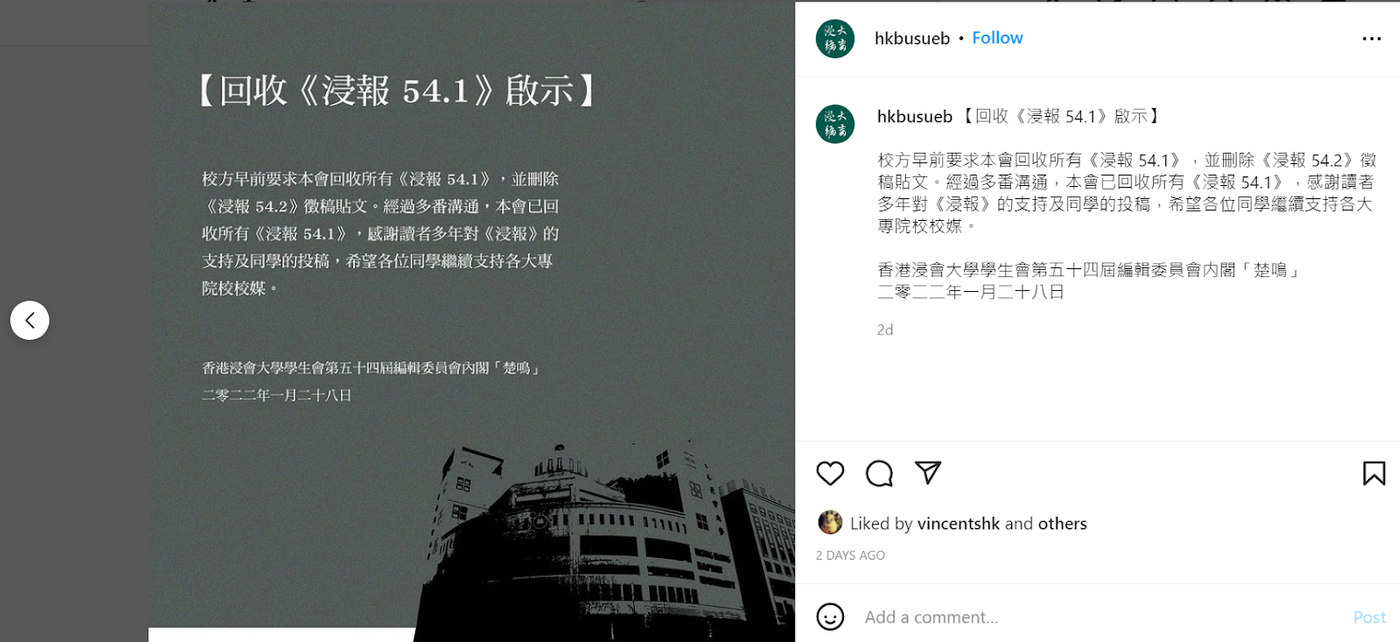This screenshot has width=1400, height=642.
Task: Click the small liker avatar beside Liked by
Action: click(830, 522)
